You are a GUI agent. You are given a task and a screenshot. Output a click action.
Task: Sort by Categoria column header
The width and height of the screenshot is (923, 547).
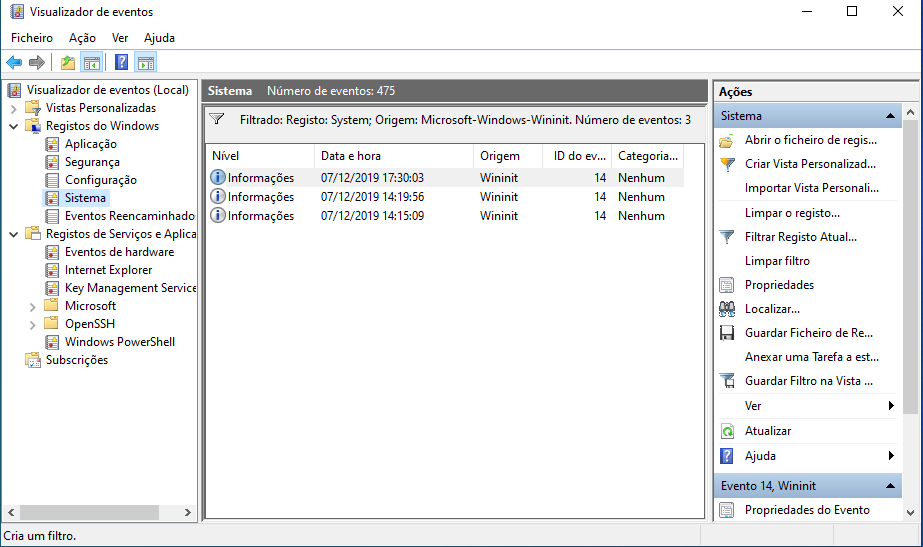tap(648, 156)
